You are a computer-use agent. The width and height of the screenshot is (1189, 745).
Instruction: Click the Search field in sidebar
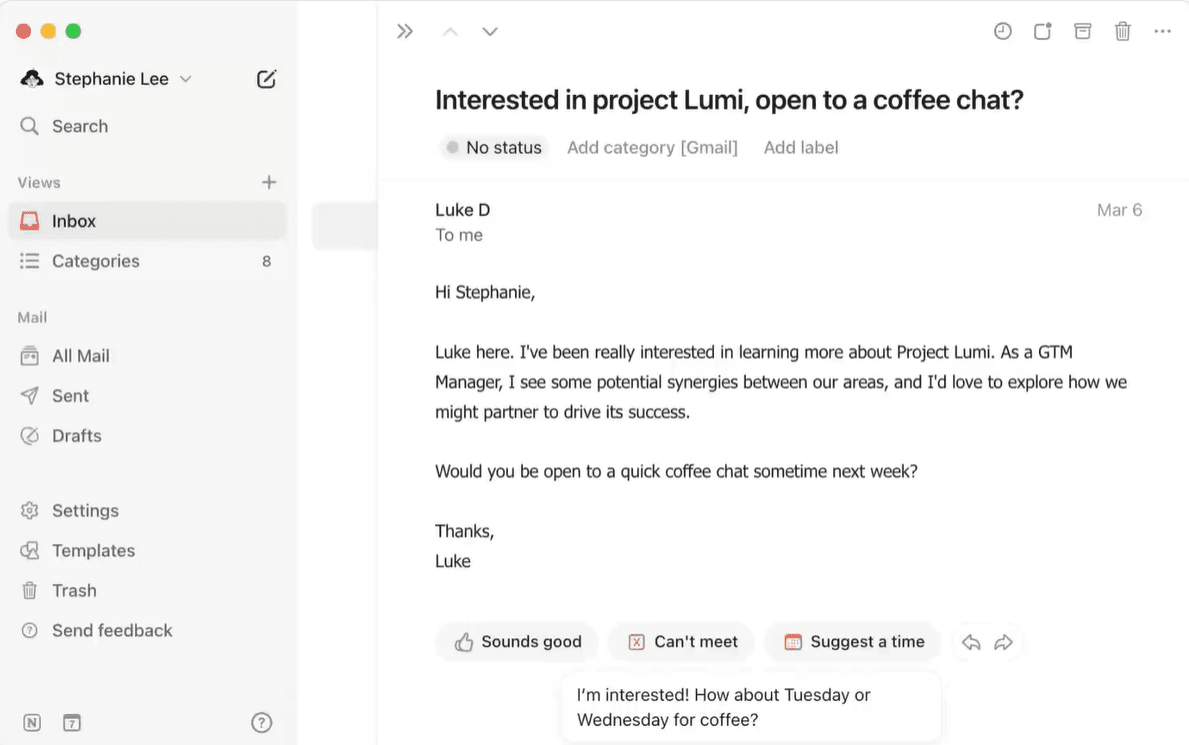80,126
